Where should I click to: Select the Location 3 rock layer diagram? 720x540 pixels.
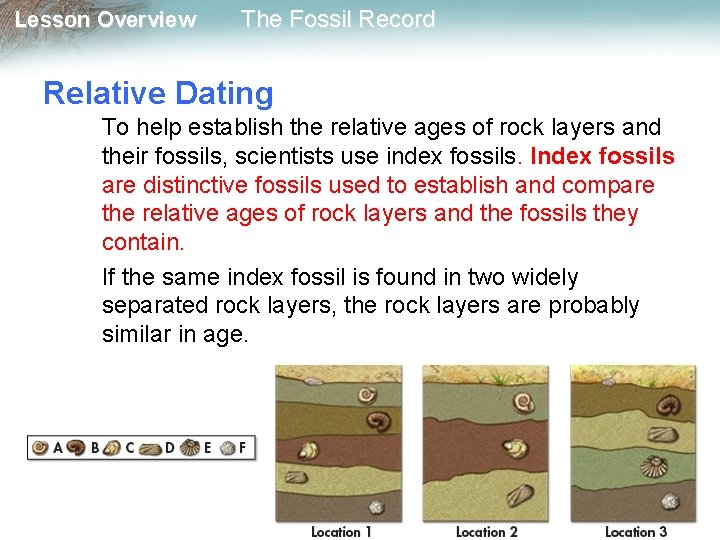coord(633,444)
